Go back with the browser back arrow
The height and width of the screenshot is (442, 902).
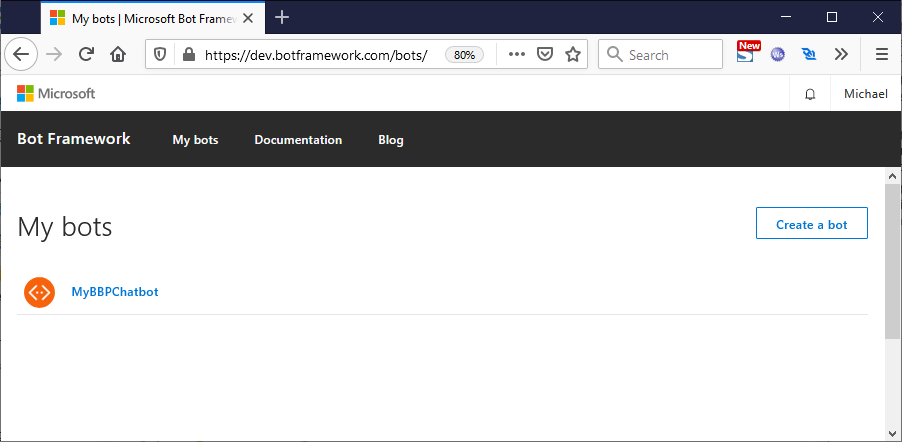pyautogui.click(x=21, y=55)
